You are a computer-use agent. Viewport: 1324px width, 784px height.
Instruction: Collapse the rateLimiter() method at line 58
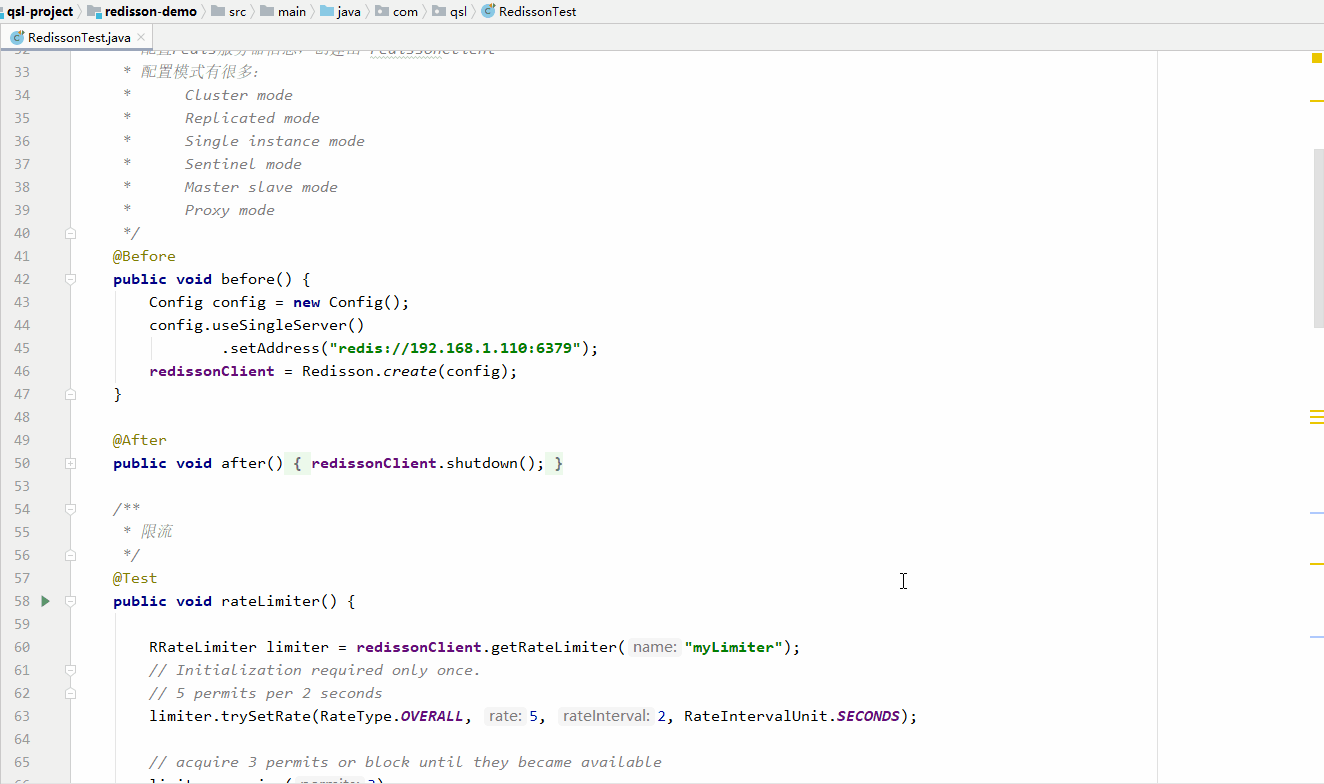[70, 601]
